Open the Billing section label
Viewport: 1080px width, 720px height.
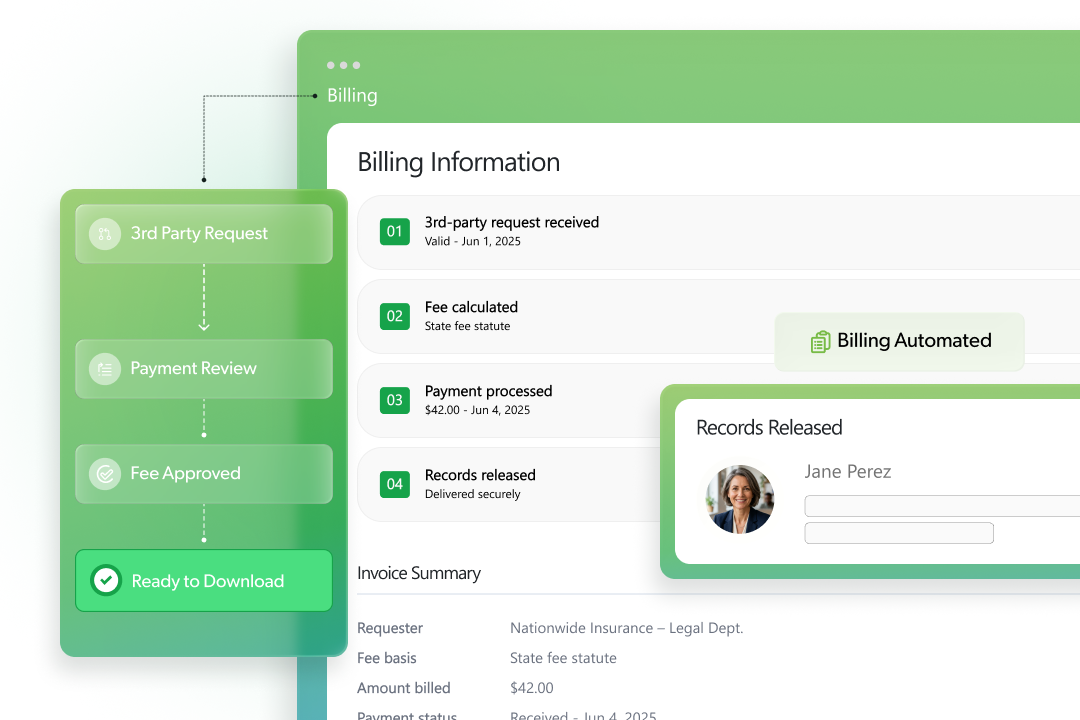(352, 96)
